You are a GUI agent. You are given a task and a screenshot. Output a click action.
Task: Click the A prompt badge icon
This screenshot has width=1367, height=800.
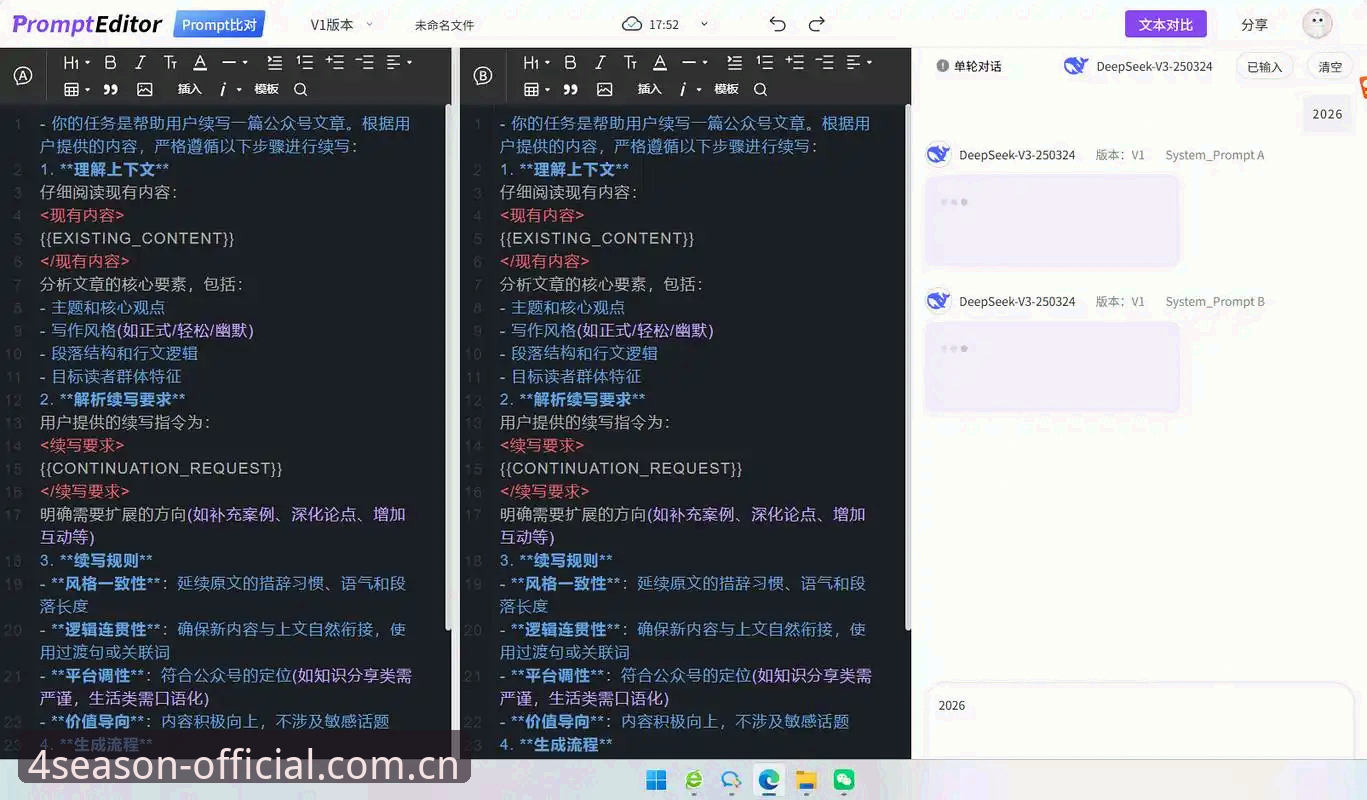[23, 76]
